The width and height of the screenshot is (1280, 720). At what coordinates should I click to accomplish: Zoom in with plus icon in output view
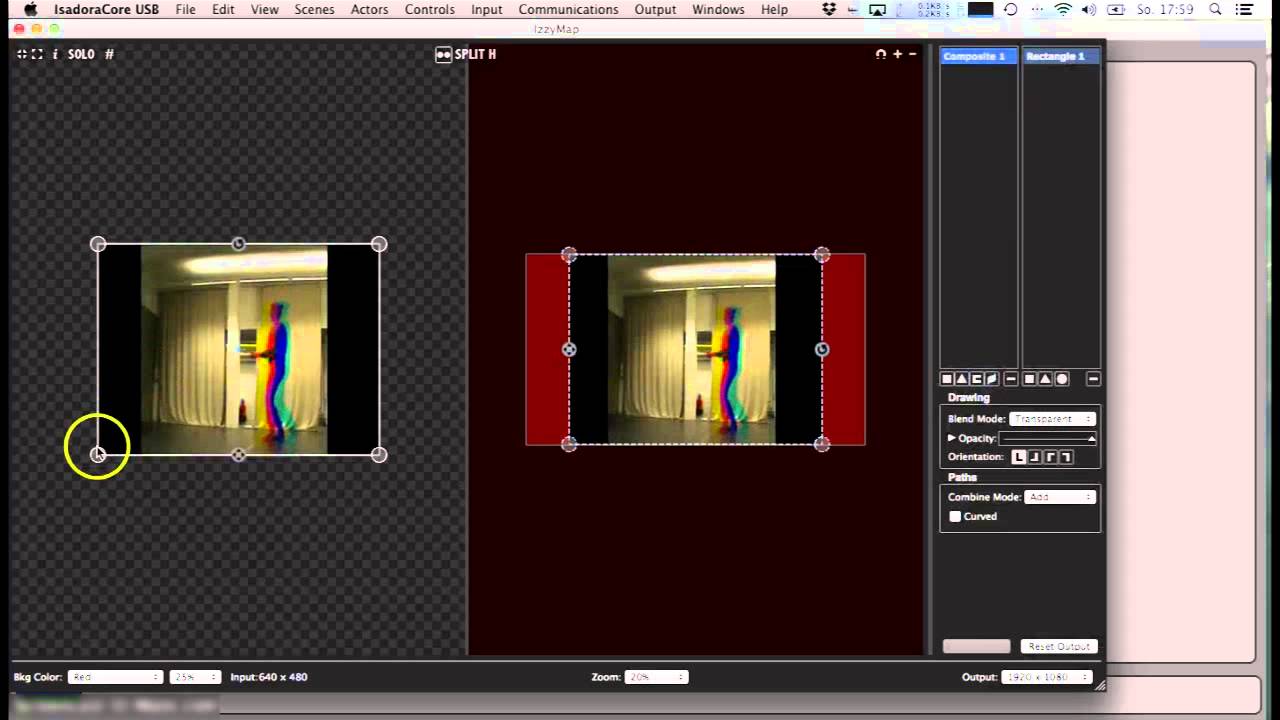[898, 54]
